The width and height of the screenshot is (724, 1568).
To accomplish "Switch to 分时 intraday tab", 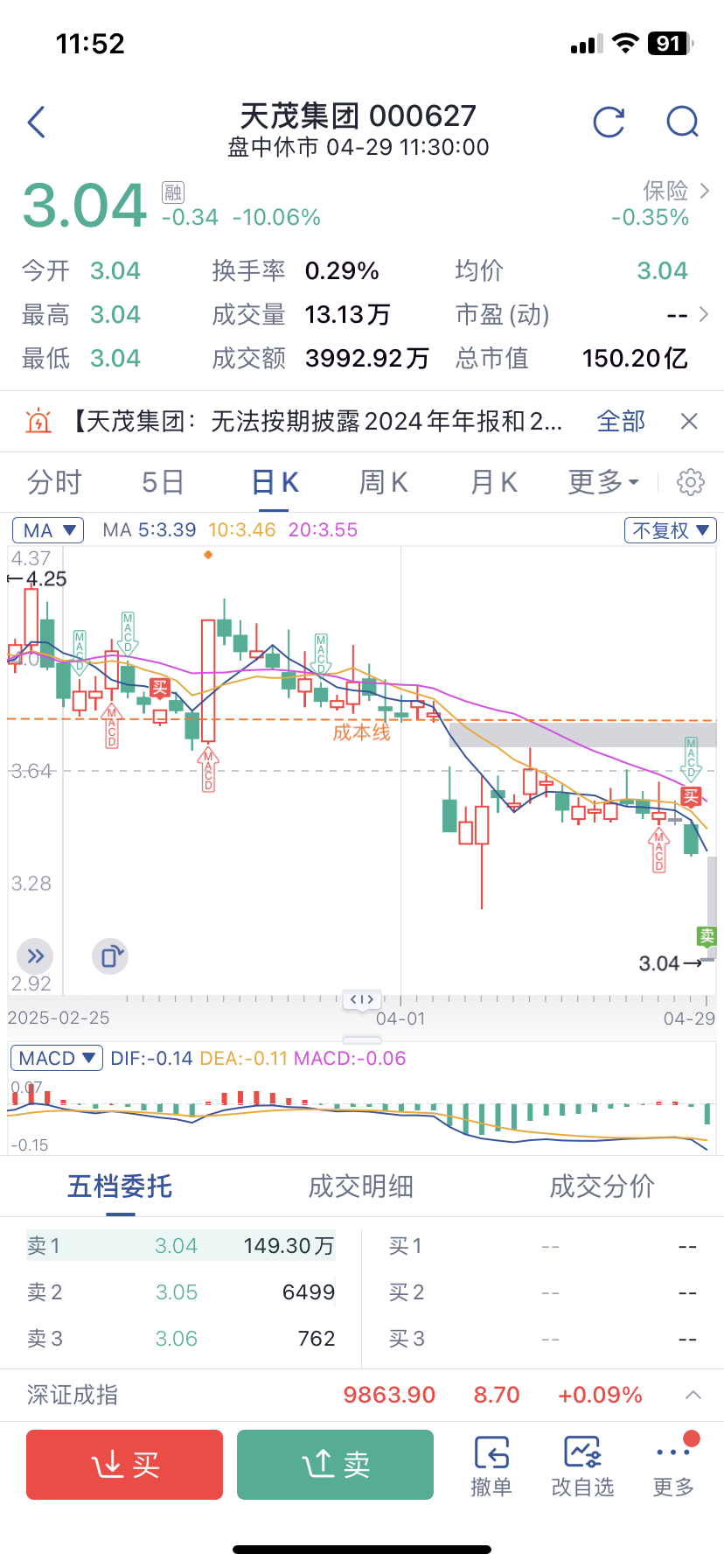I will coord(54,482).
